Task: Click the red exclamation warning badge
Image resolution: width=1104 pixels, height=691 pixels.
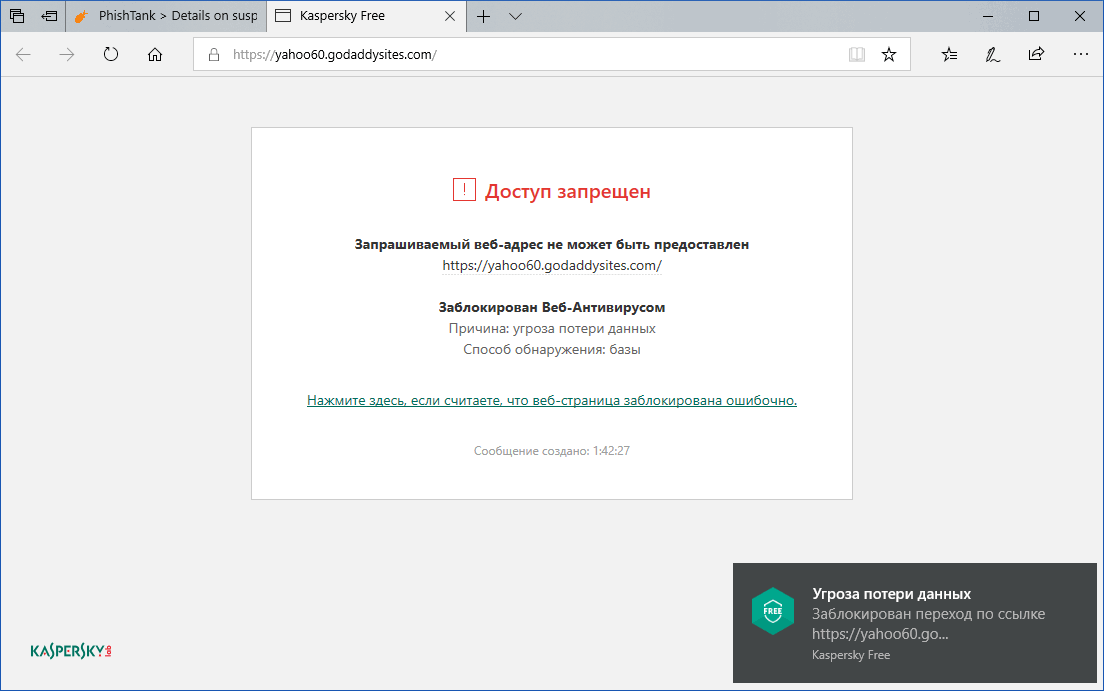Action: coord(463,189)
